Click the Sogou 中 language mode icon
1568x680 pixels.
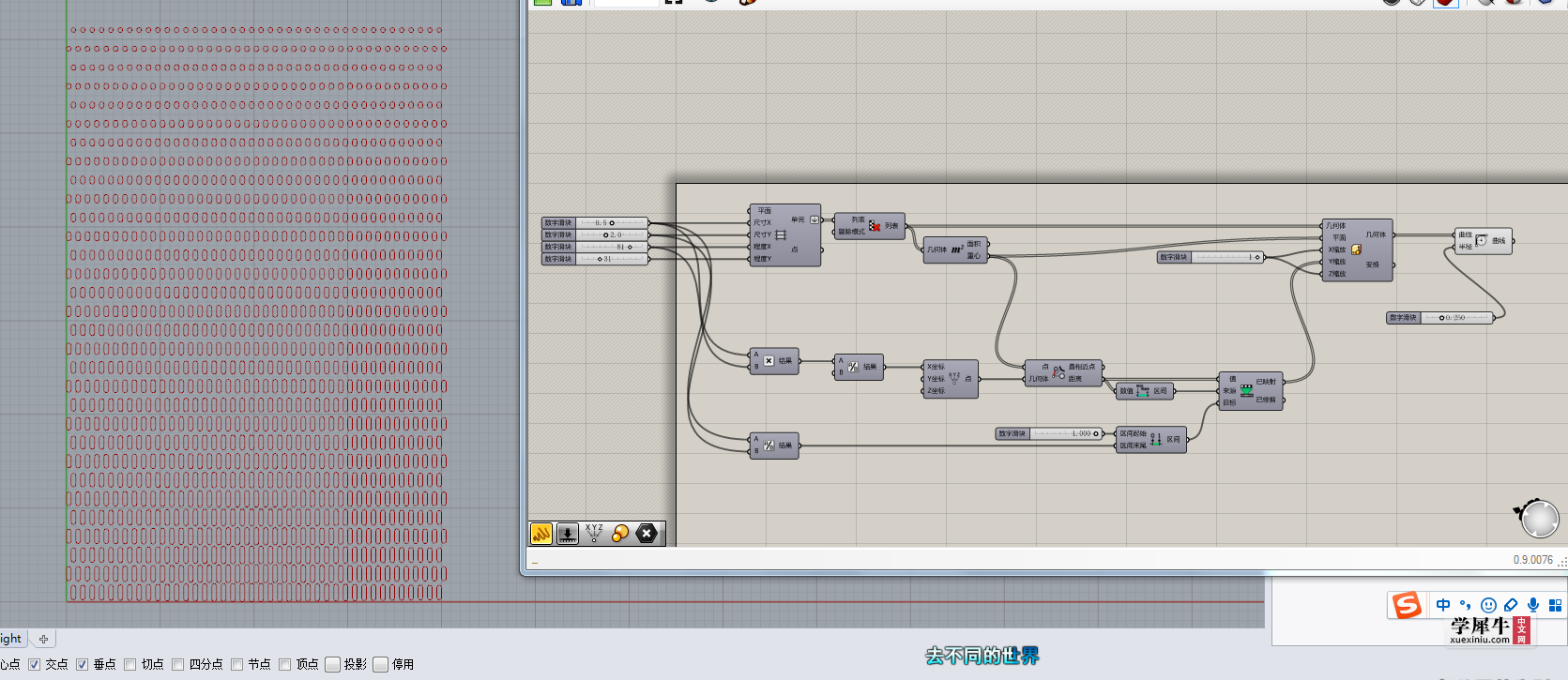(x=1443, y=605)
